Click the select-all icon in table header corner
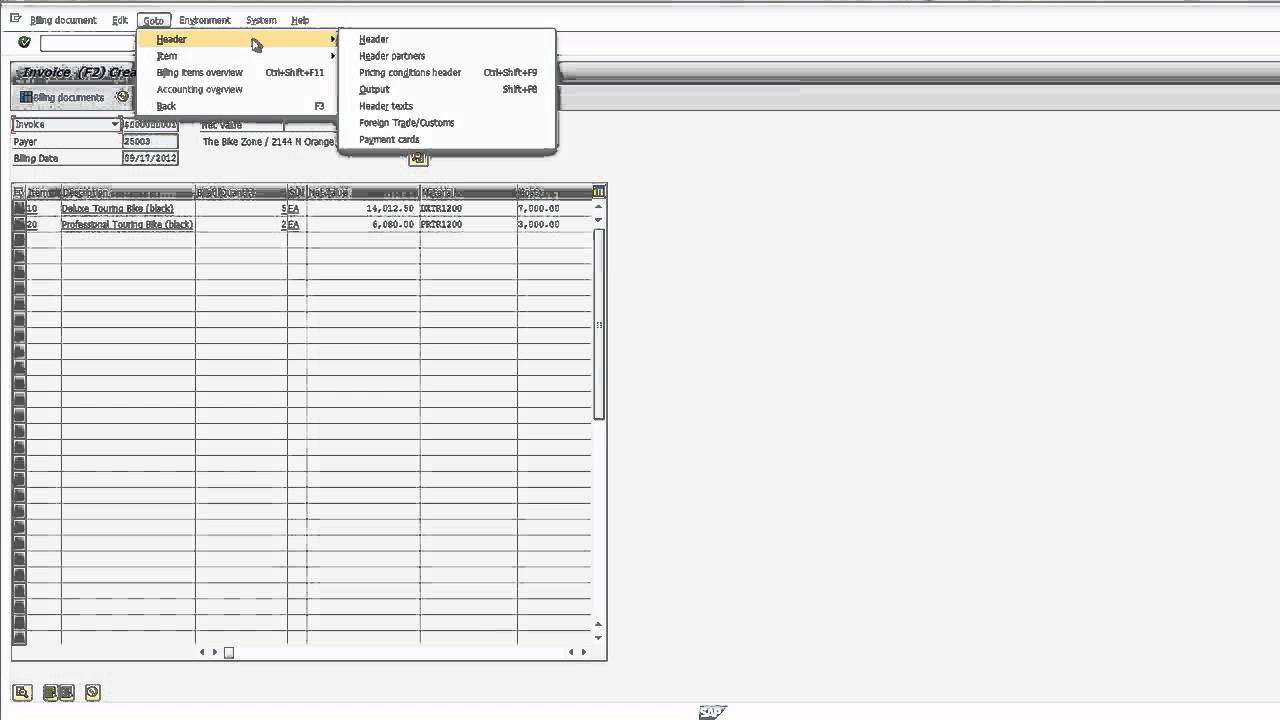The width and height of the screenshot is (1280, 720). click(18, 192)
